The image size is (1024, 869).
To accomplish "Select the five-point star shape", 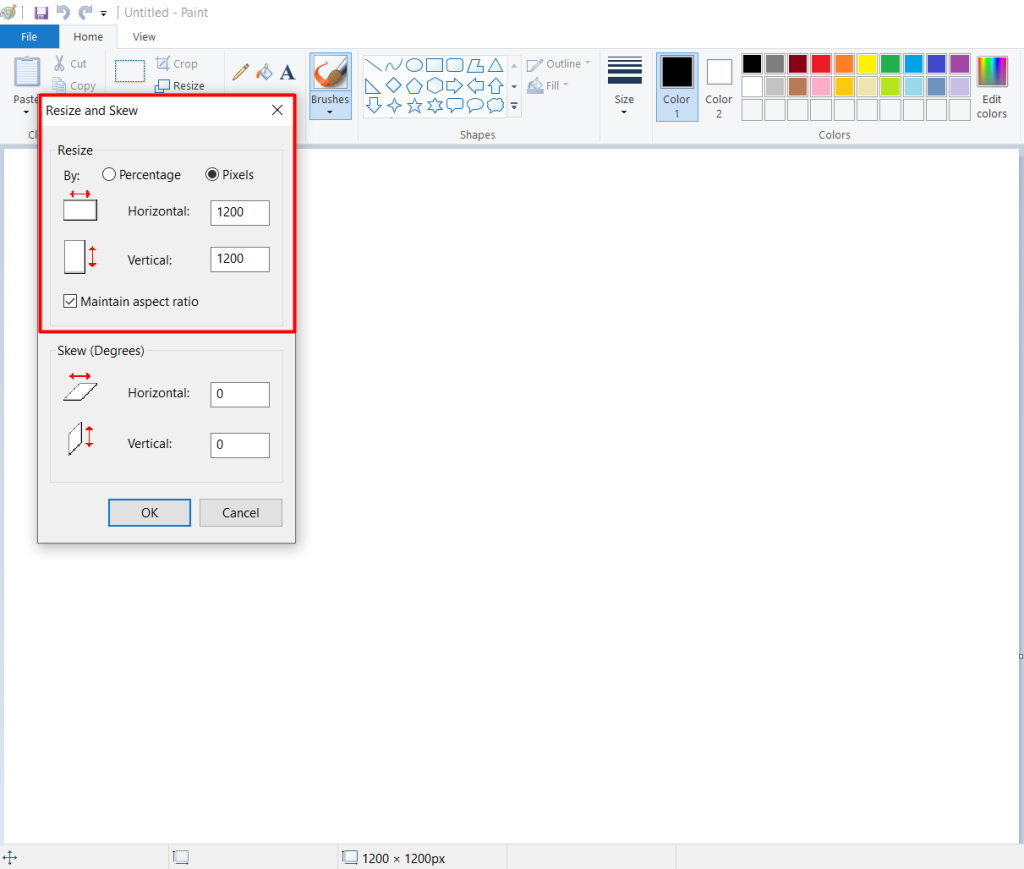I will tap(415, 106).
